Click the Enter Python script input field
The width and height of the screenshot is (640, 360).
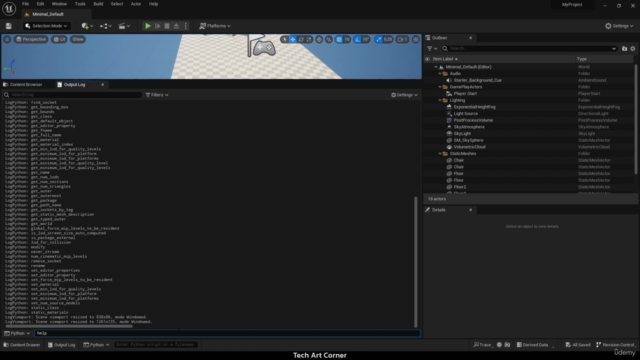click(x=156, y=345)
